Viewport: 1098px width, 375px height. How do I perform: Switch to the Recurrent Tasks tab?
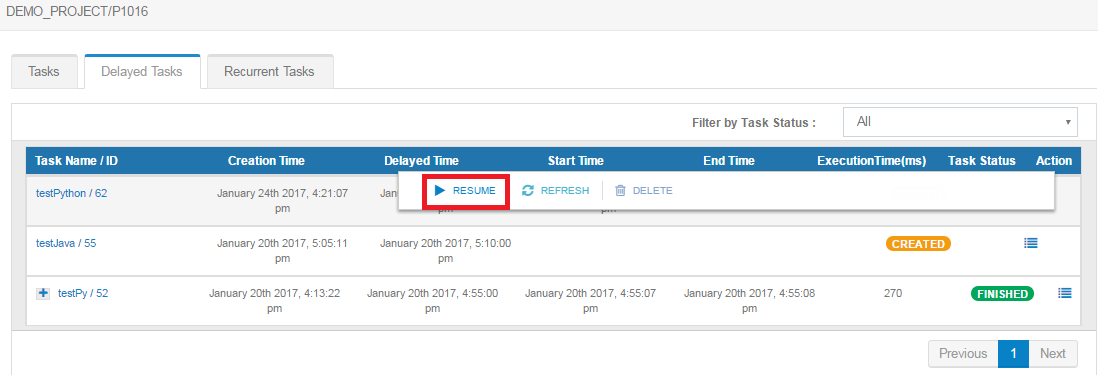point(270,71)
